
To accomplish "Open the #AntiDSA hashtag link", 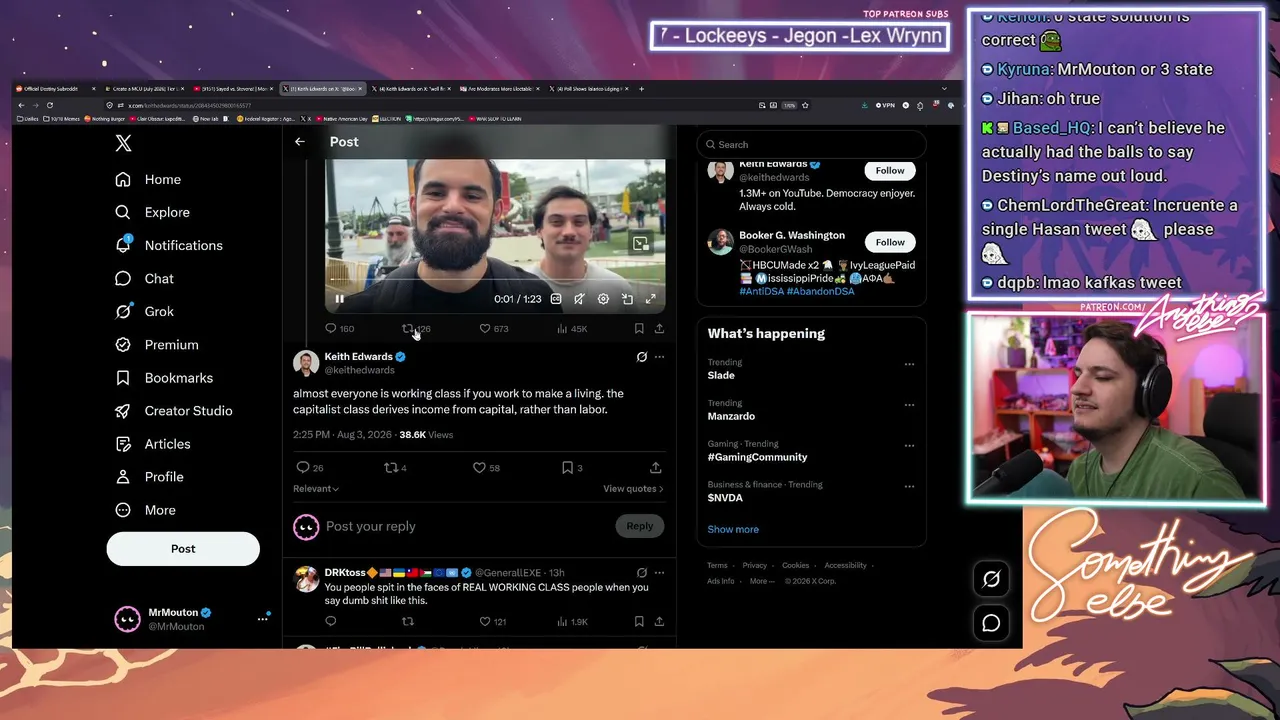I will click(761, 291).
